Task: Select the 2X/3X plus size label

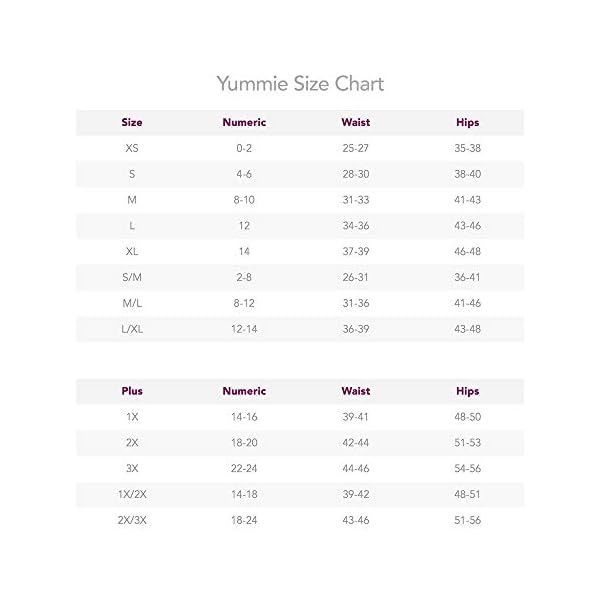Action: [132, 521]
